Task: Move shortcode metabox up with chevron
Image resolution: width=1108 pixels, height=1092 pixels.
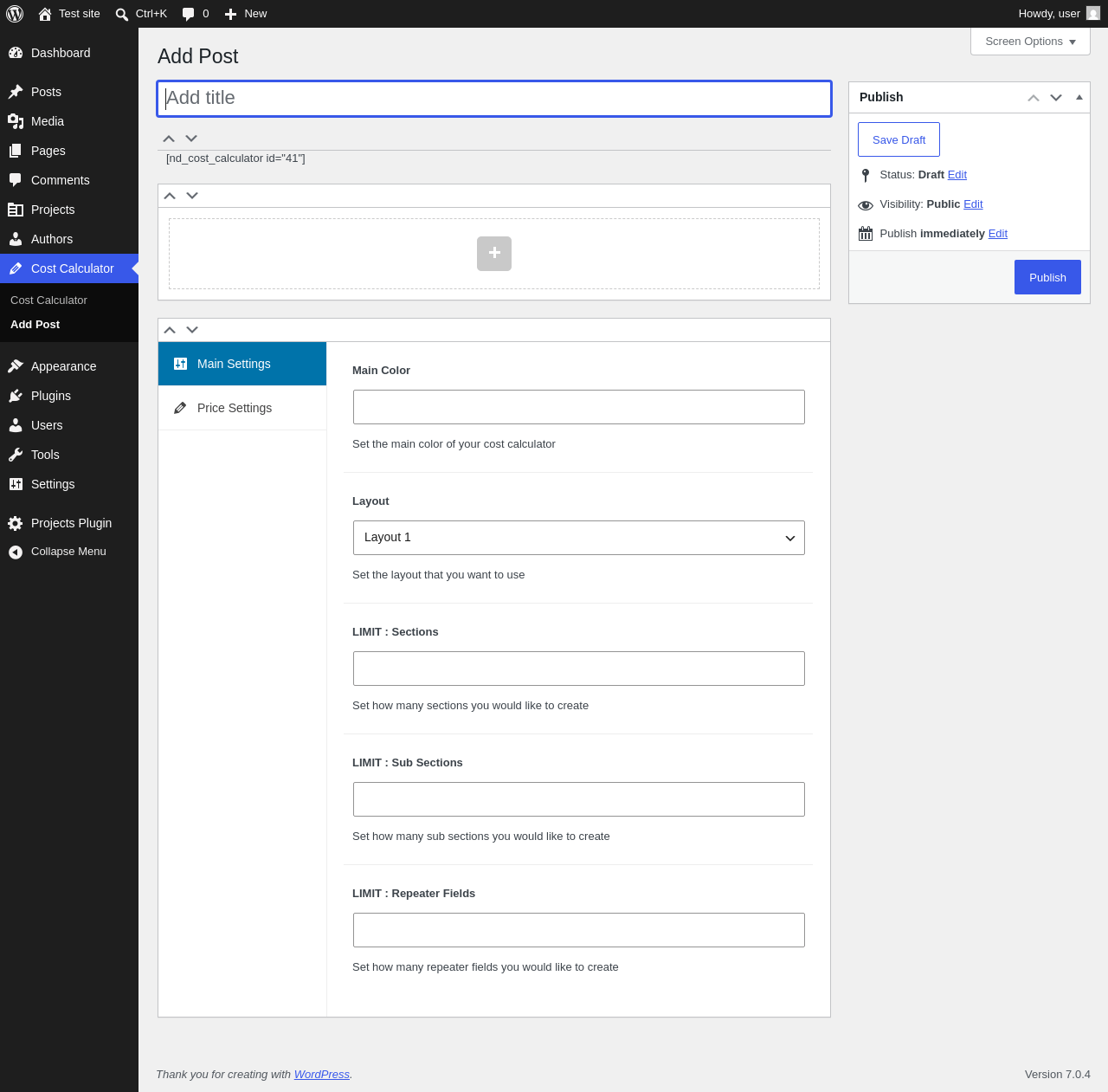Action: point(169,139)
